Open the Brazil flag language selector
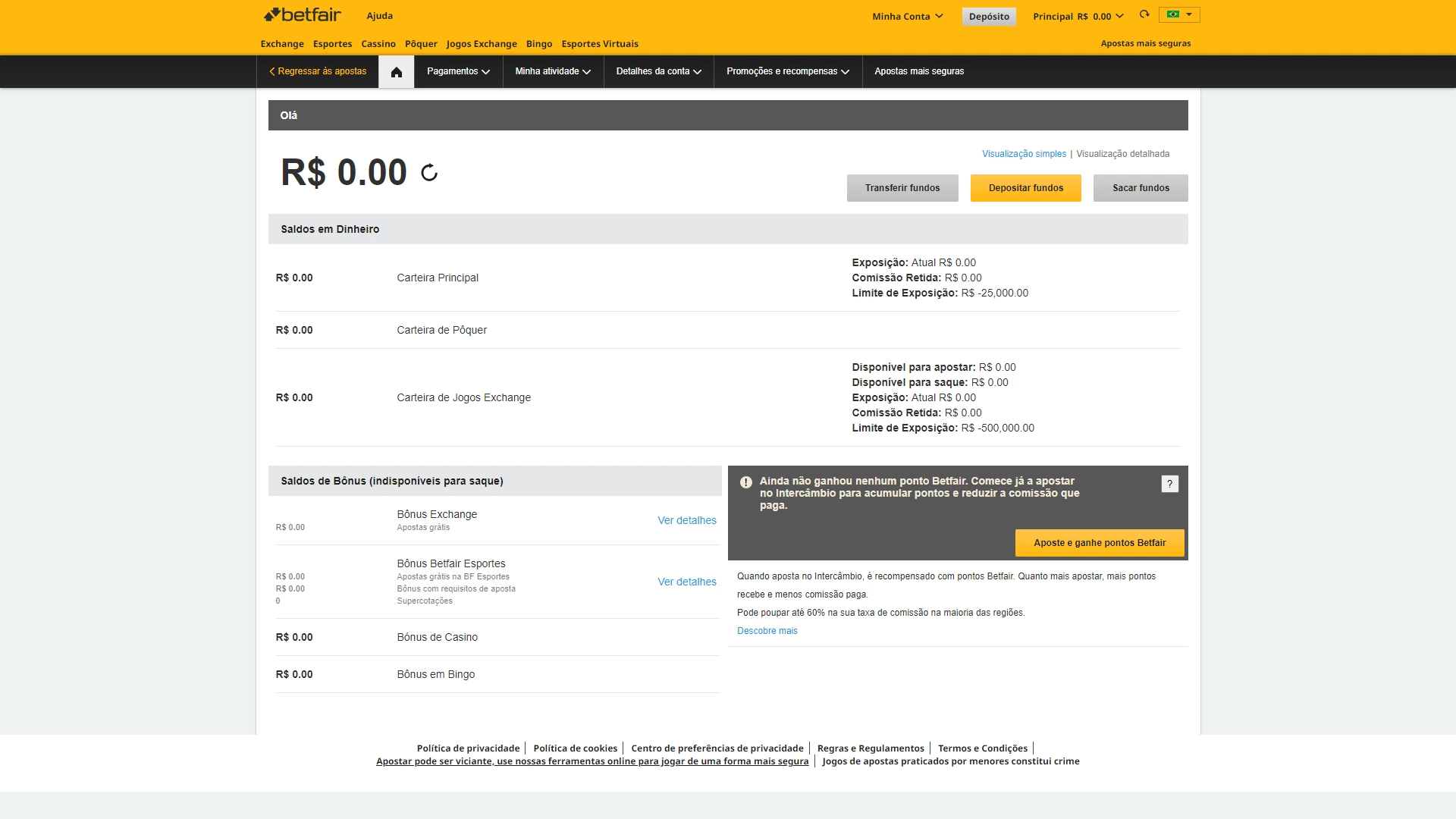This screenshot has height=819, width=1456. tap(1179, 14)
